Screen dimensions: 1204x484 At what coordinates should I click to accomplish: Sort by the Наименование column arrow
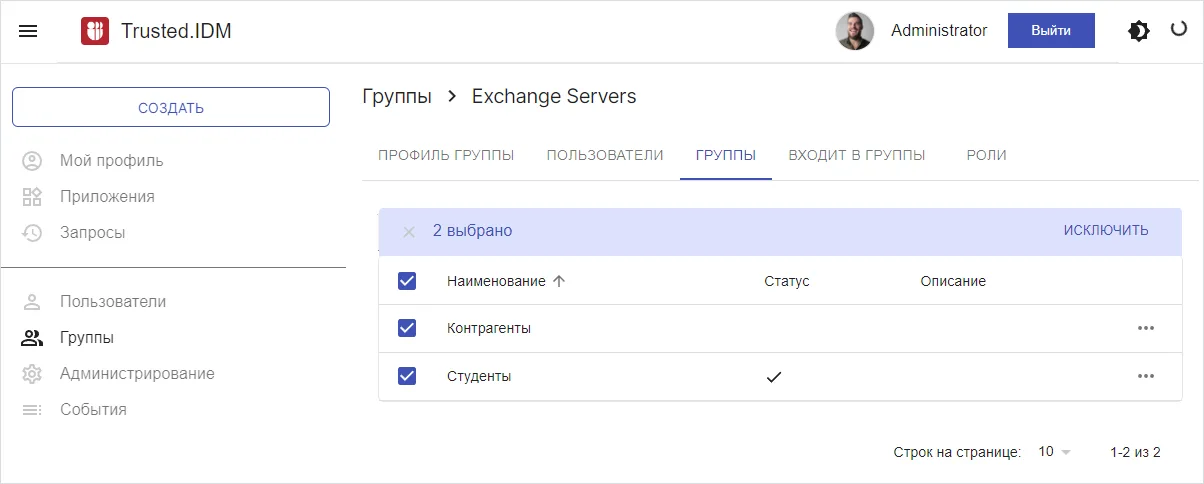(559, 281)
